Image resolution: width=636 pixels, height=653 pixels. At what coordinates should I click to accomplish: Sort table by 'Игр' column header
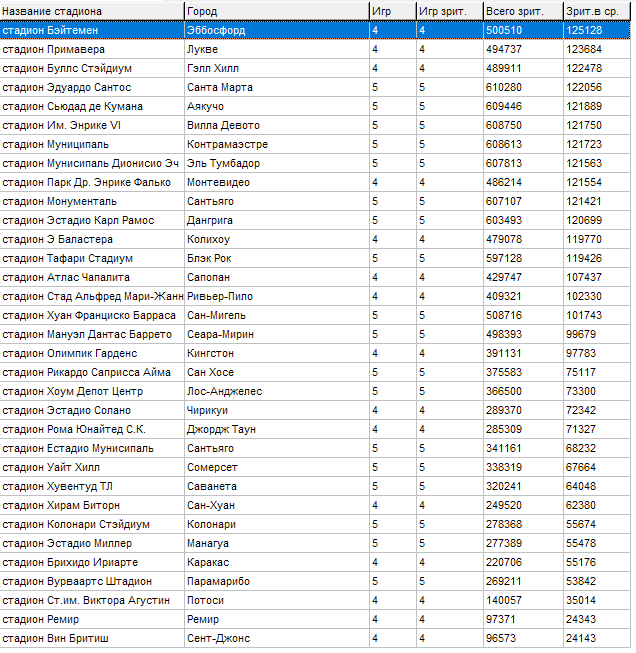(x=392, y=11)
